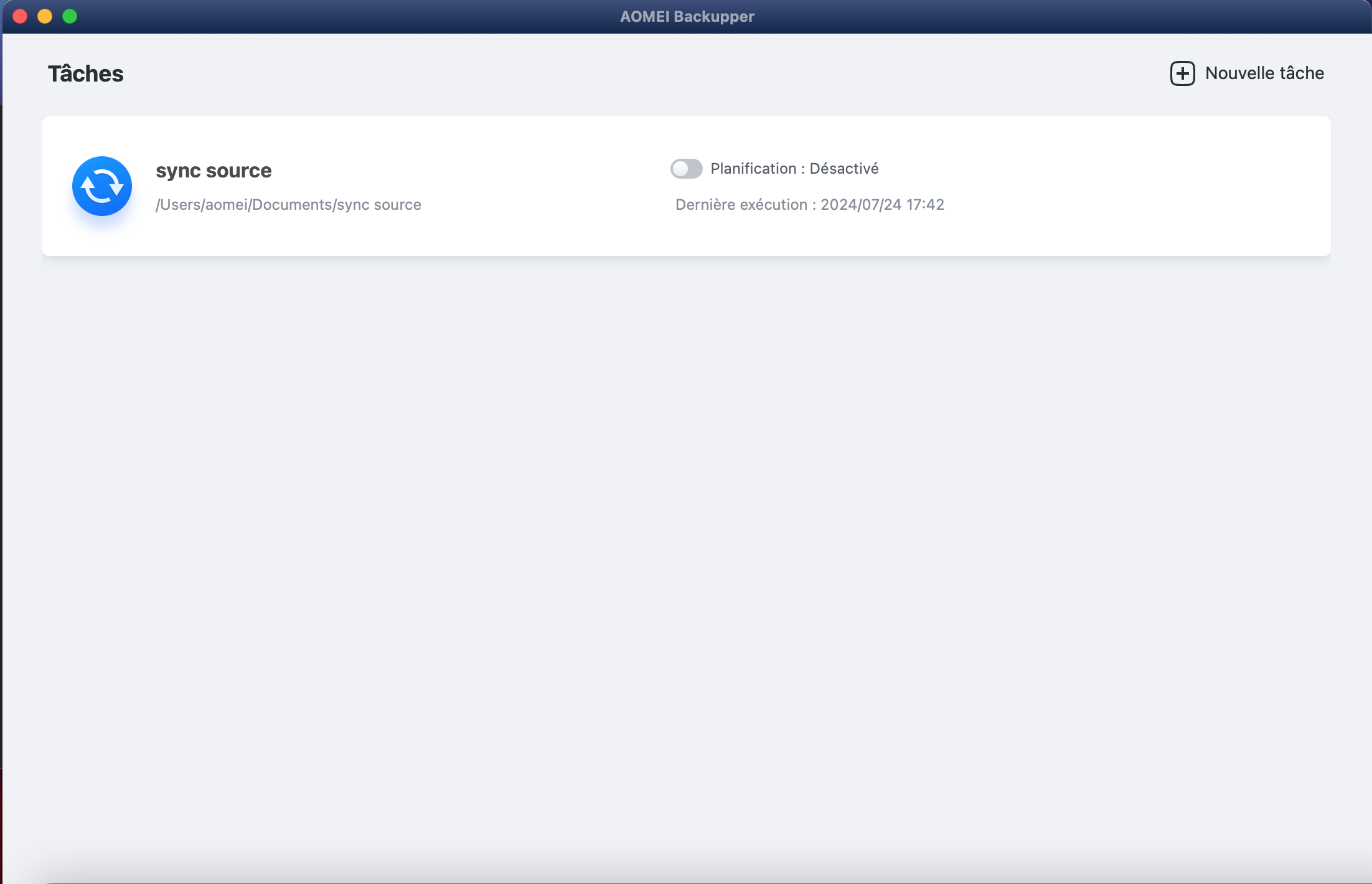Enable the Planification schedule toggle
This screenshot has width=1372, height=884.
[x=686, y=169]
